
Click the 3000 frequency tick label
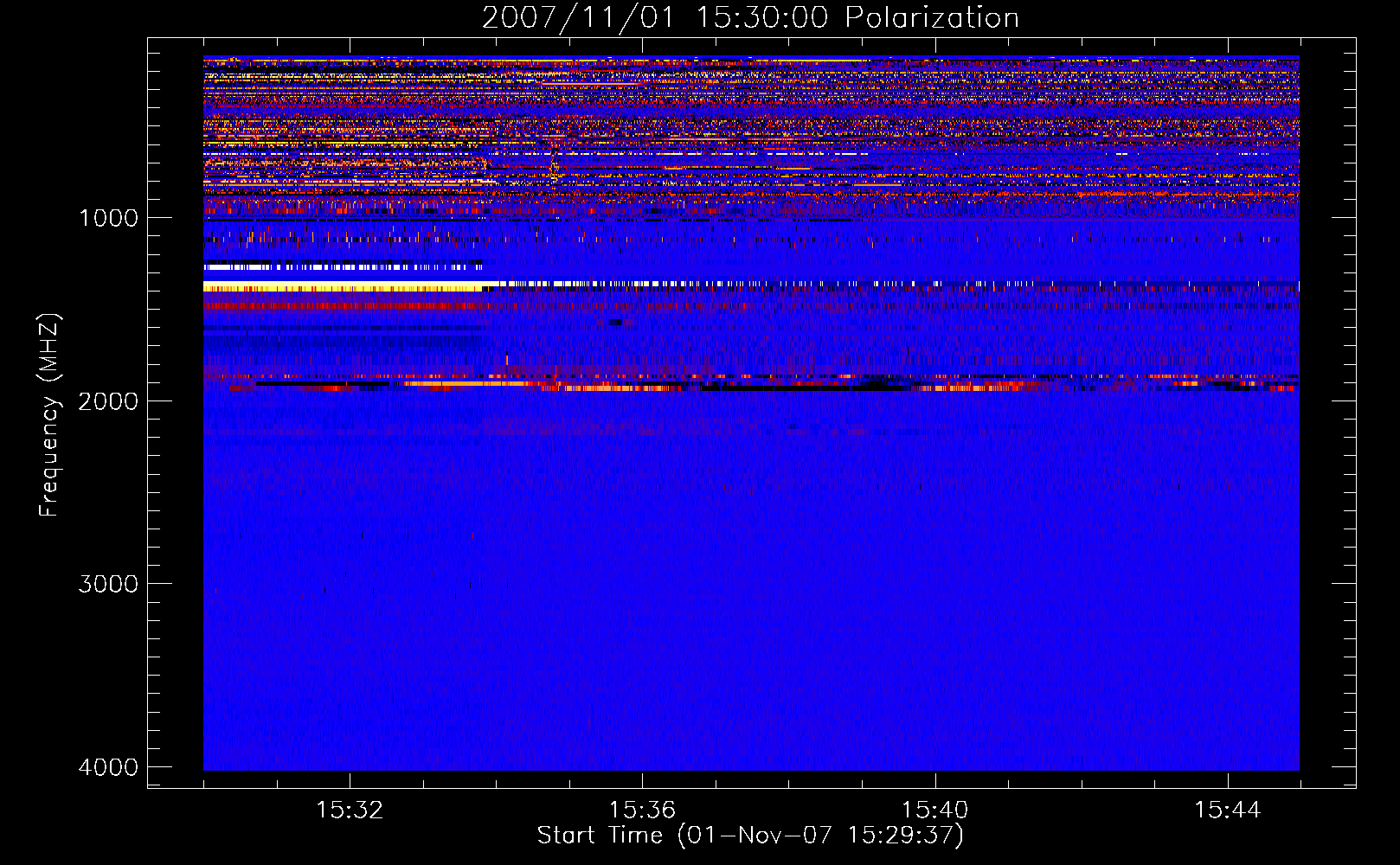108,584
